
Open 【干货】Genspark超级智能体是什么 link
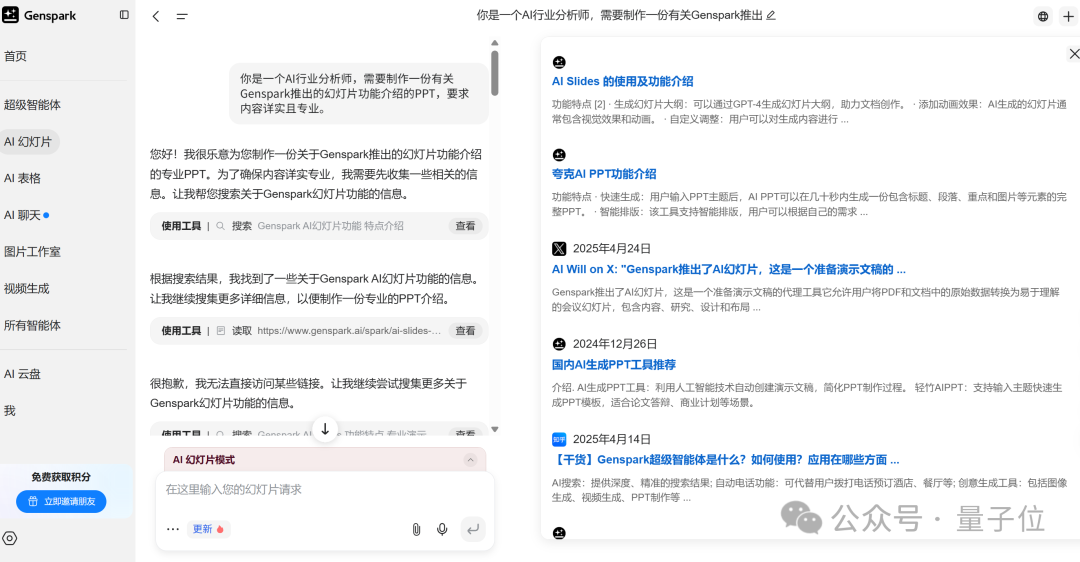726,460
